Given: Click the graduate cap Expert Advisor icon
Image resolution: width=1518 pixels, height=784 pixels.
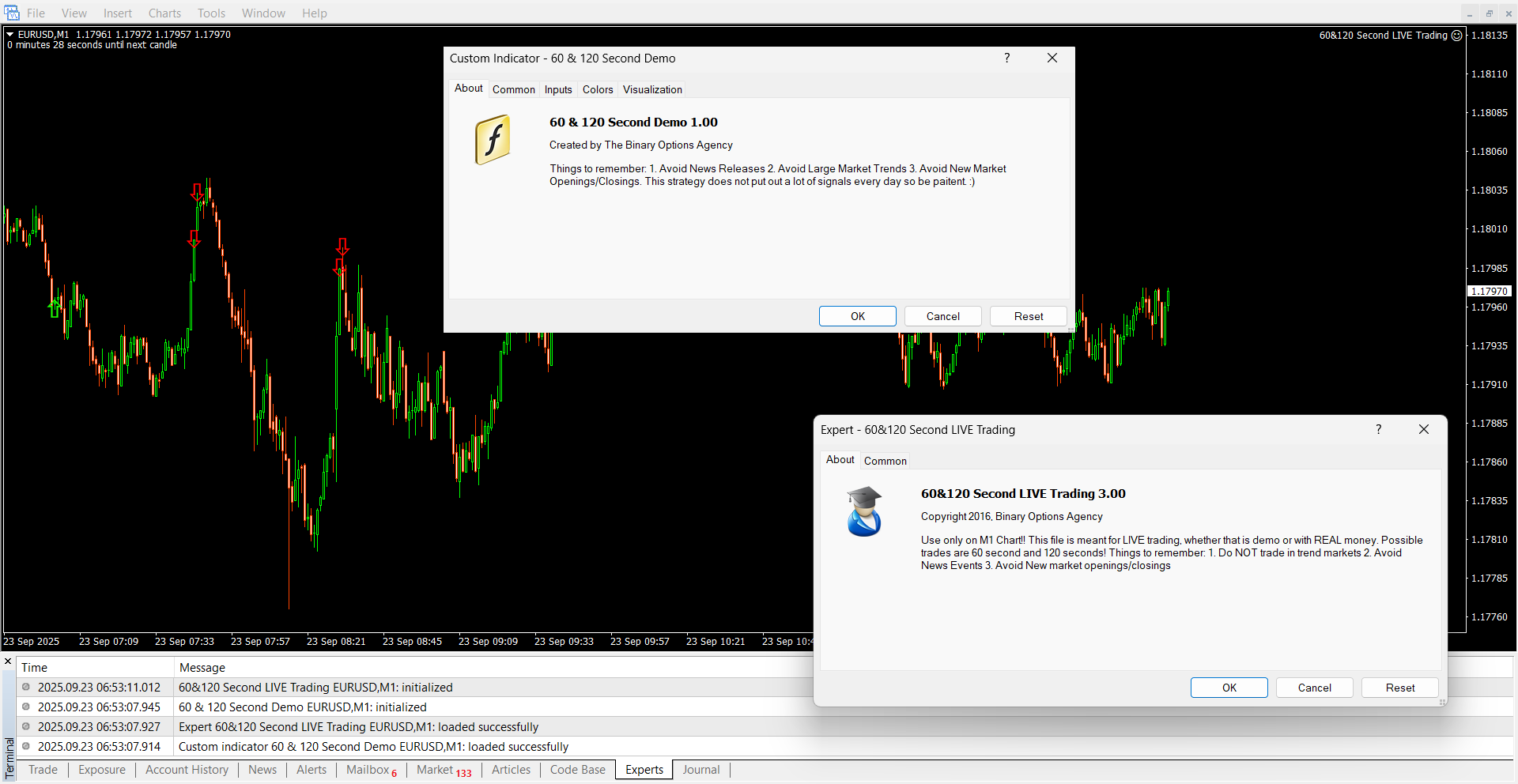Looking at the screenshot, I should click(864, 511).
